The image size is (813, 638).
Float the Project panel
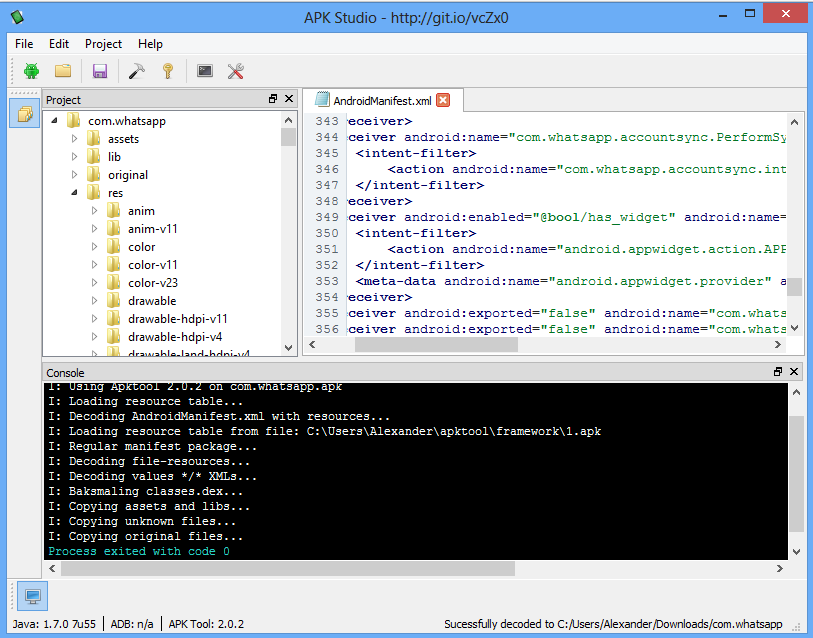click(x=273, y=99)
